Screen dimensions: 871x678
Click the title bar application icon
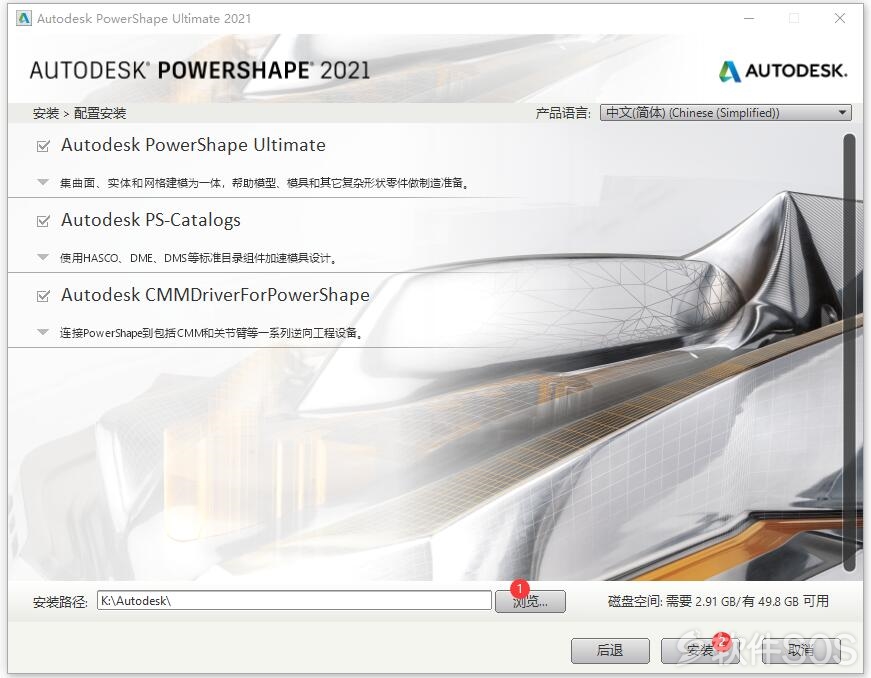(23, 18)
